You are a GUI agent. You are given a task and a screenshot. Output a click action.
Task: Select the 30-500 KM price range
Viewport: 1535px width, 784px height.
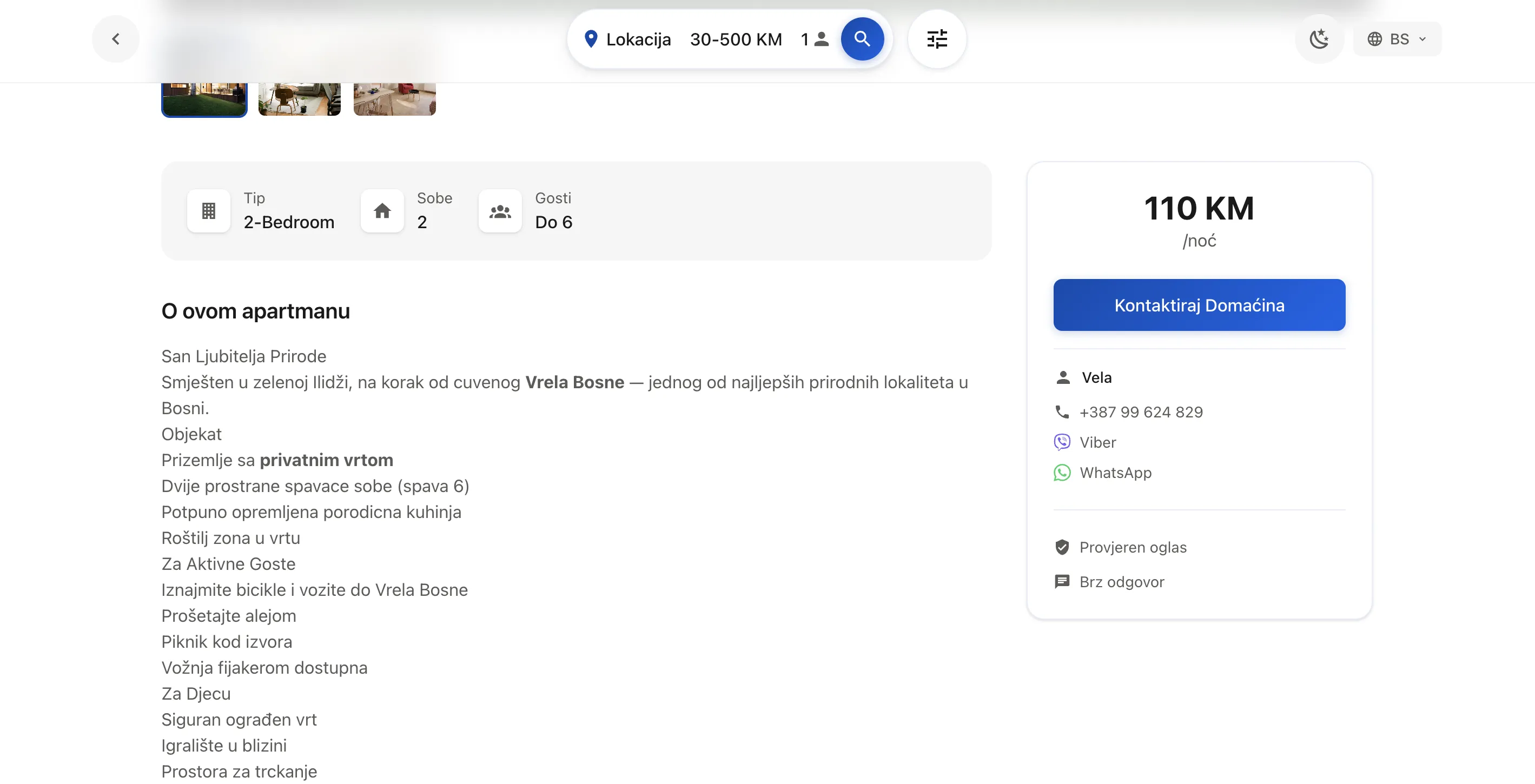736,39
